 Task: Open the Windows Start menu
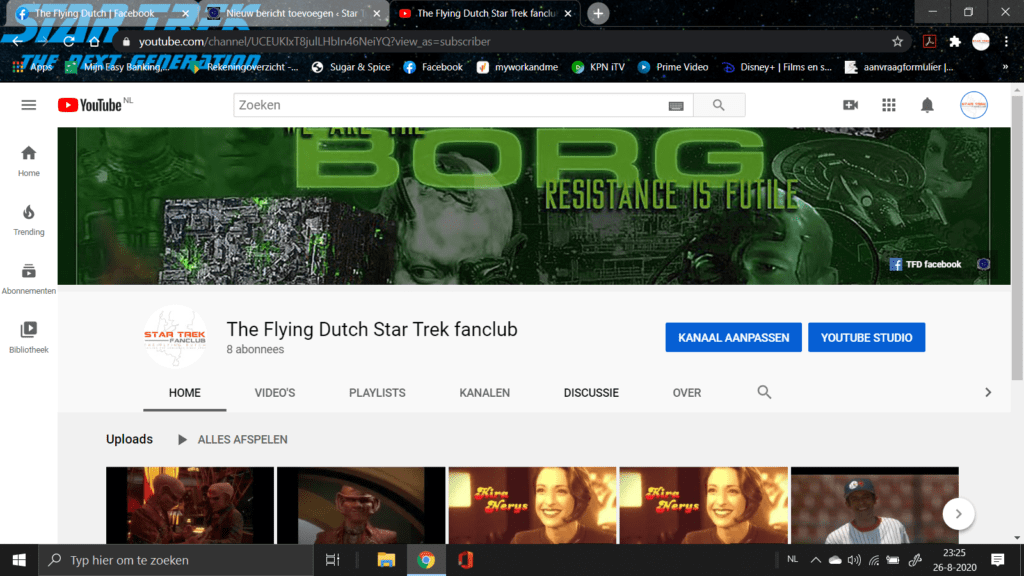click(x=19, y=560)
